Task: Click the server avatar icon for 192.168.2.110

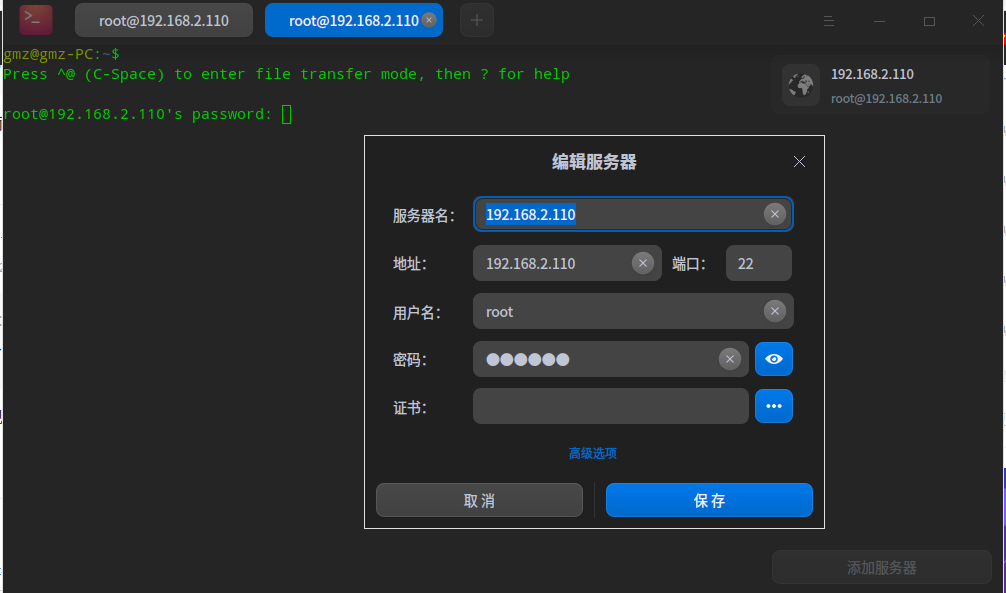Action: click(800, 85)
